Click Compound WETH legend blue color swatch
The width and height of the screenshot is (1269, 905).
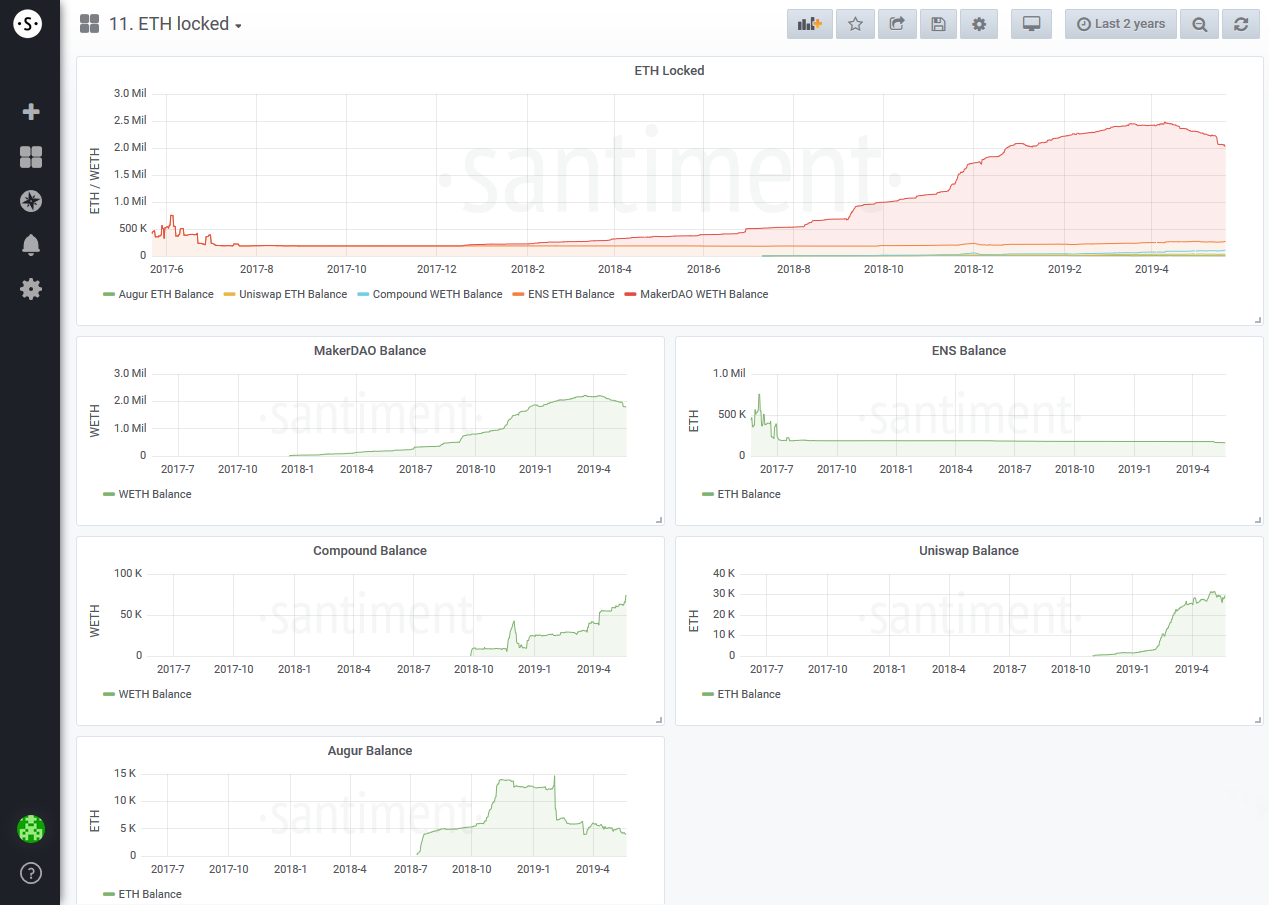click(363, 294)
